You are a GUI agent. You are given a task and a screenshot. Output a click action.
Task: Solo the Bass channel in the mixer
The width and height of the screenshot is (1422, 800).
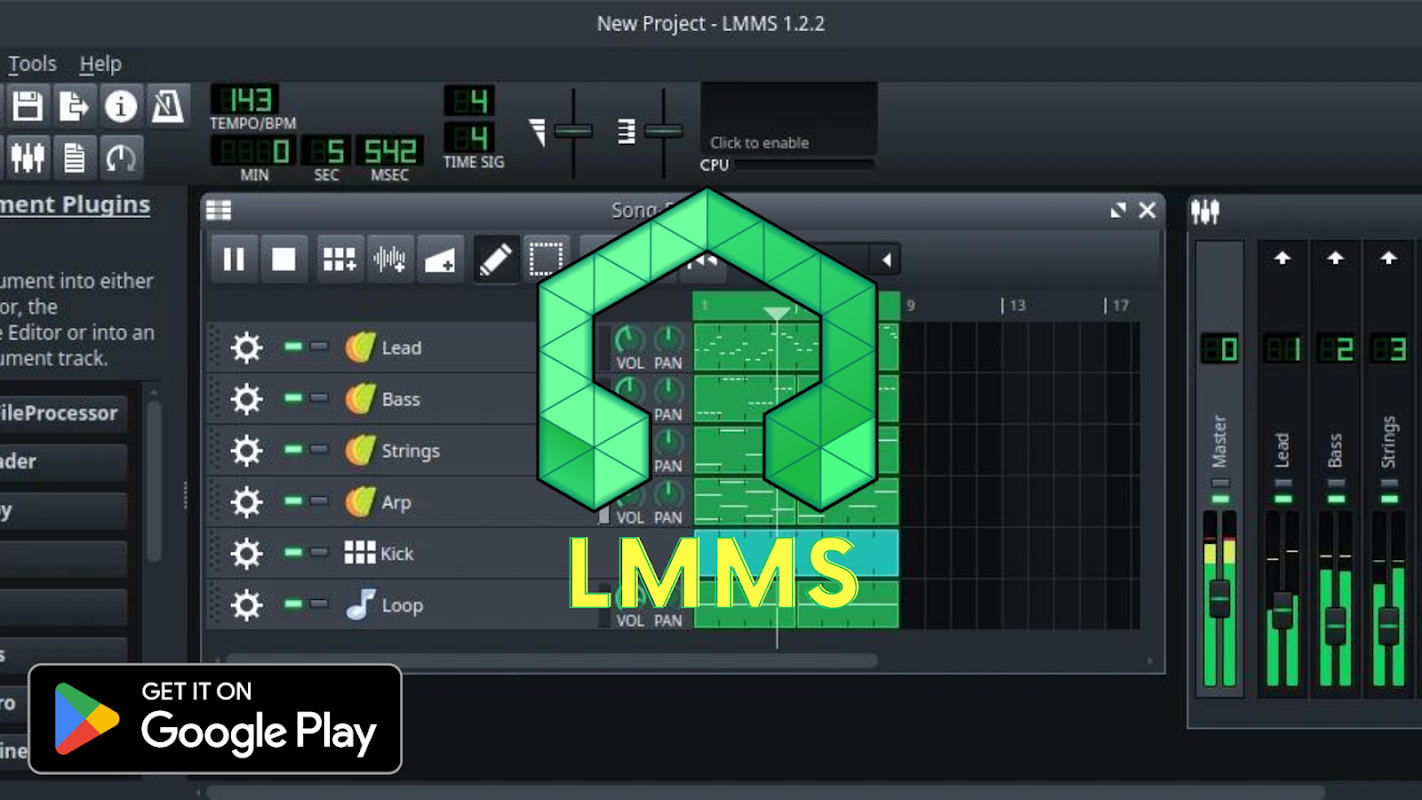click(x=1335, y=484)
